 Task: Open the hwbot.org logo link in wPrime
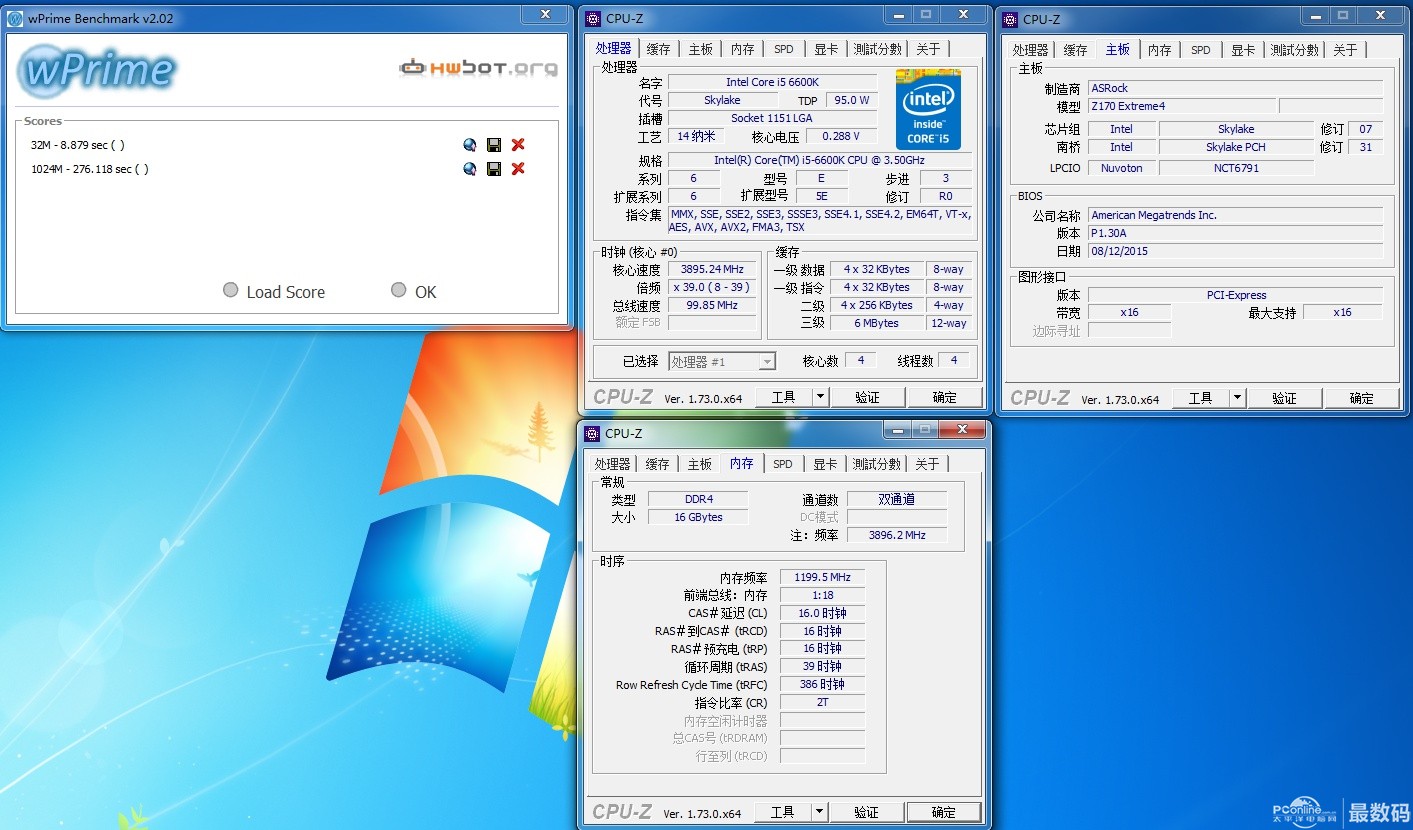point(479,68)
